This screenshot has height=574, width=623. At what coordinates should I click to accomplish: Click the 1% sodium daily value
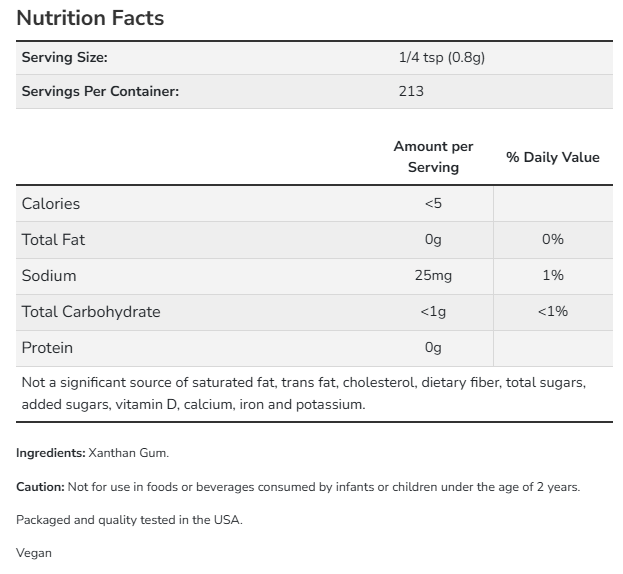click(x=552, y=275)
